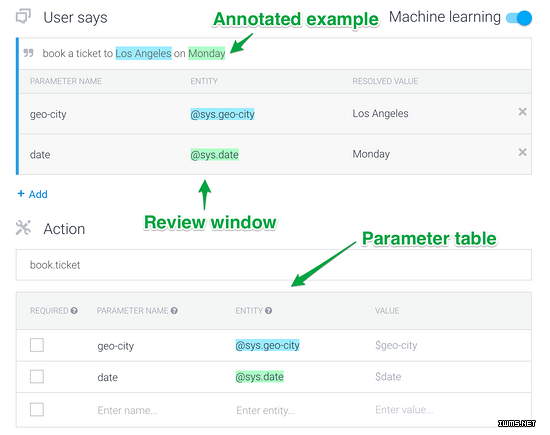
Task: Check the Required box for date
Action: tap(37, 376)
